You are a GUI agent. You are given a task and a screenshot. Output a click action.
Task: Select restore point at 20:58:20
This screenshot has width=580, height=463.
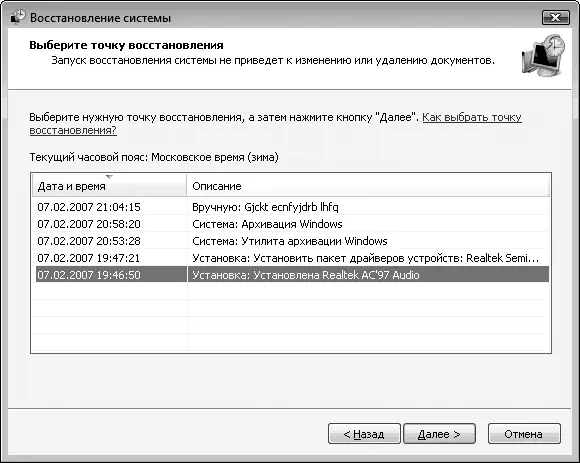point(292,224)
